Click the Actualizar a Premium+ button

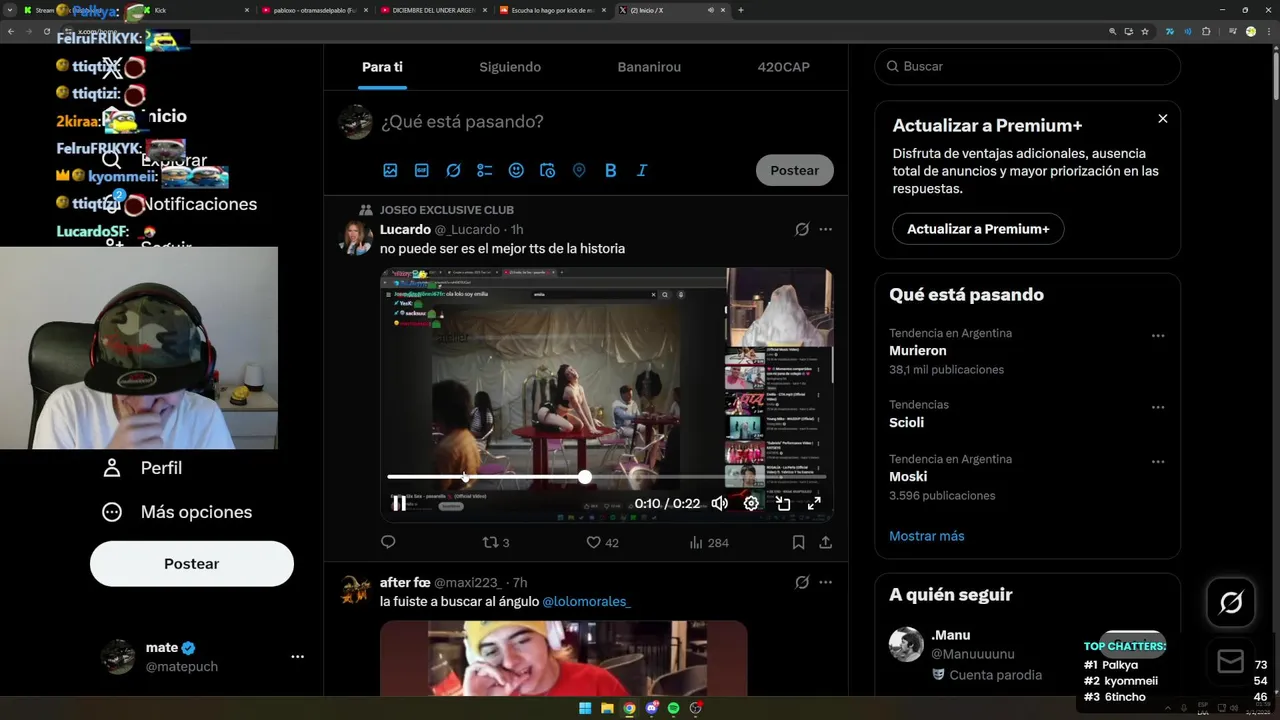[978, 229]
